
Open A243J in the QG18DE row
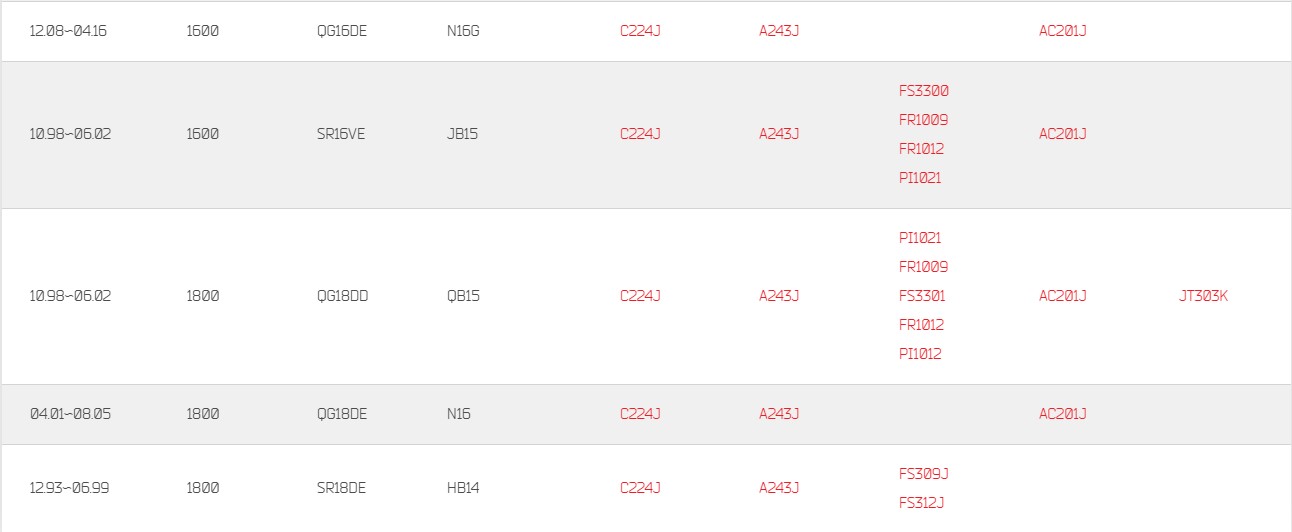(x=779, y=414)
